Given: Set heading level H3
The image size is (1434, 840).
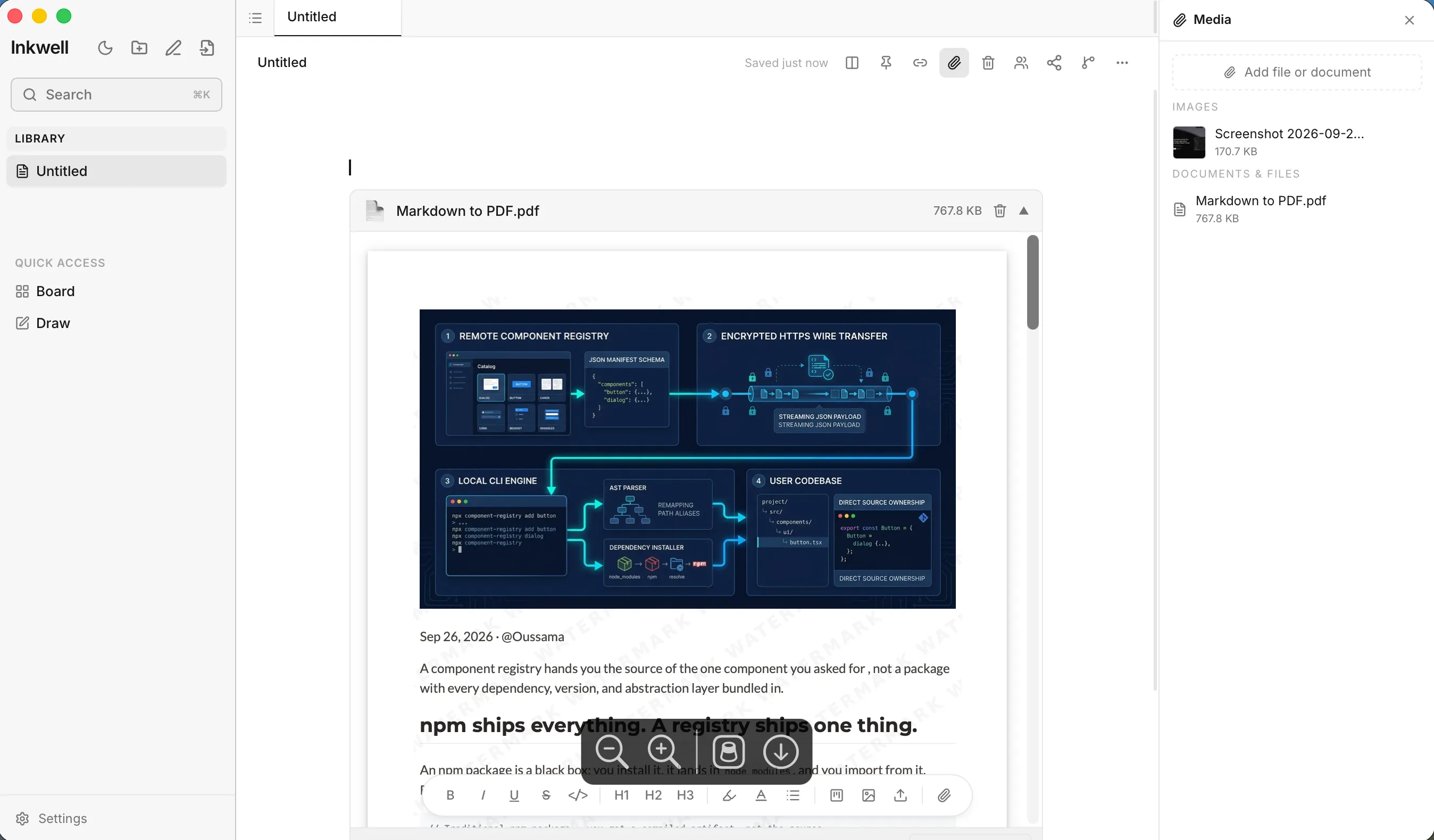Looking at the screenshot, I should [685, 795].
